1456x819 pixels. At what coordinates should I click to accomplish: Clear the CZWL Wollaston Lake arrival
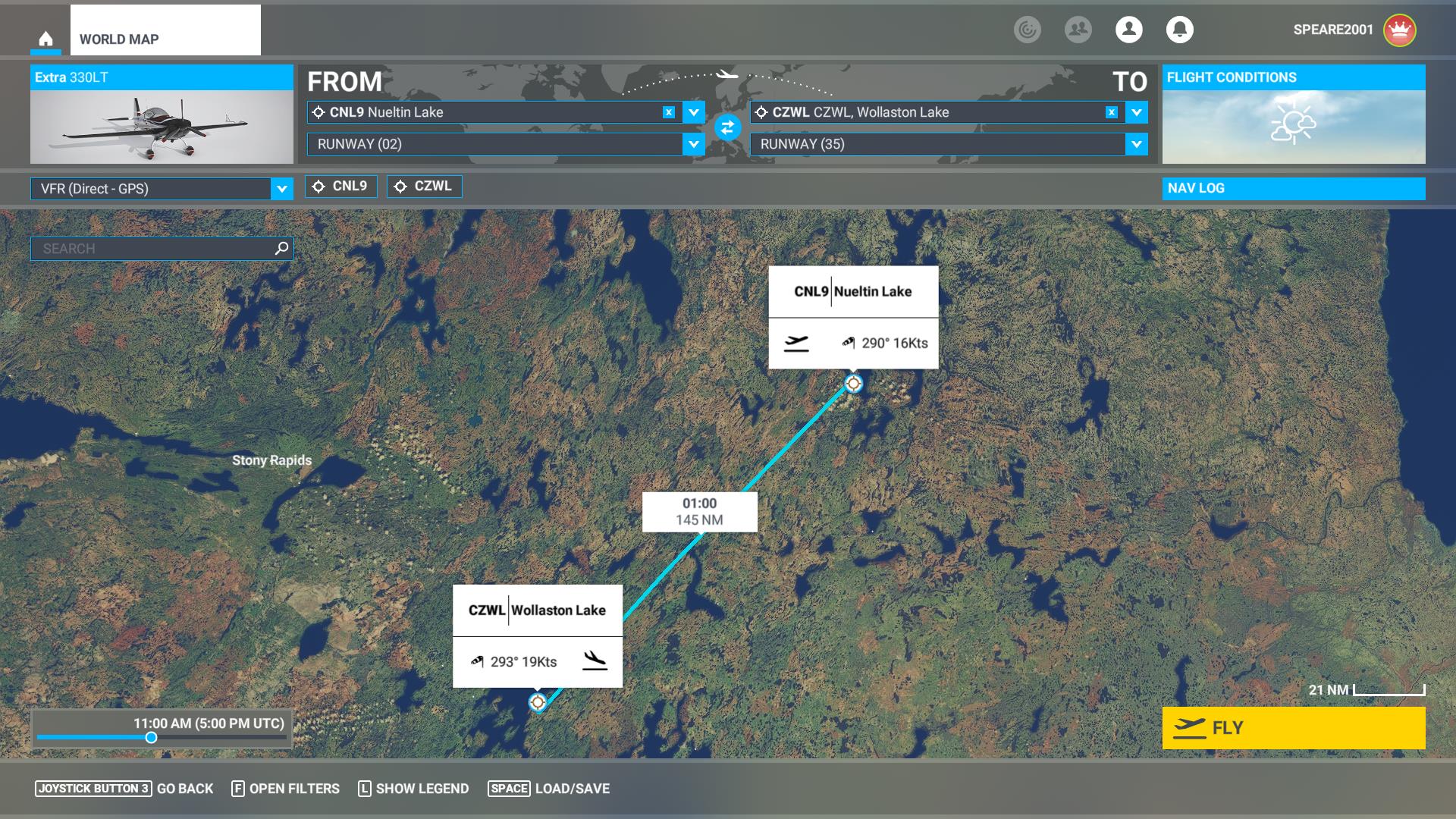[x=1112, y=112]
